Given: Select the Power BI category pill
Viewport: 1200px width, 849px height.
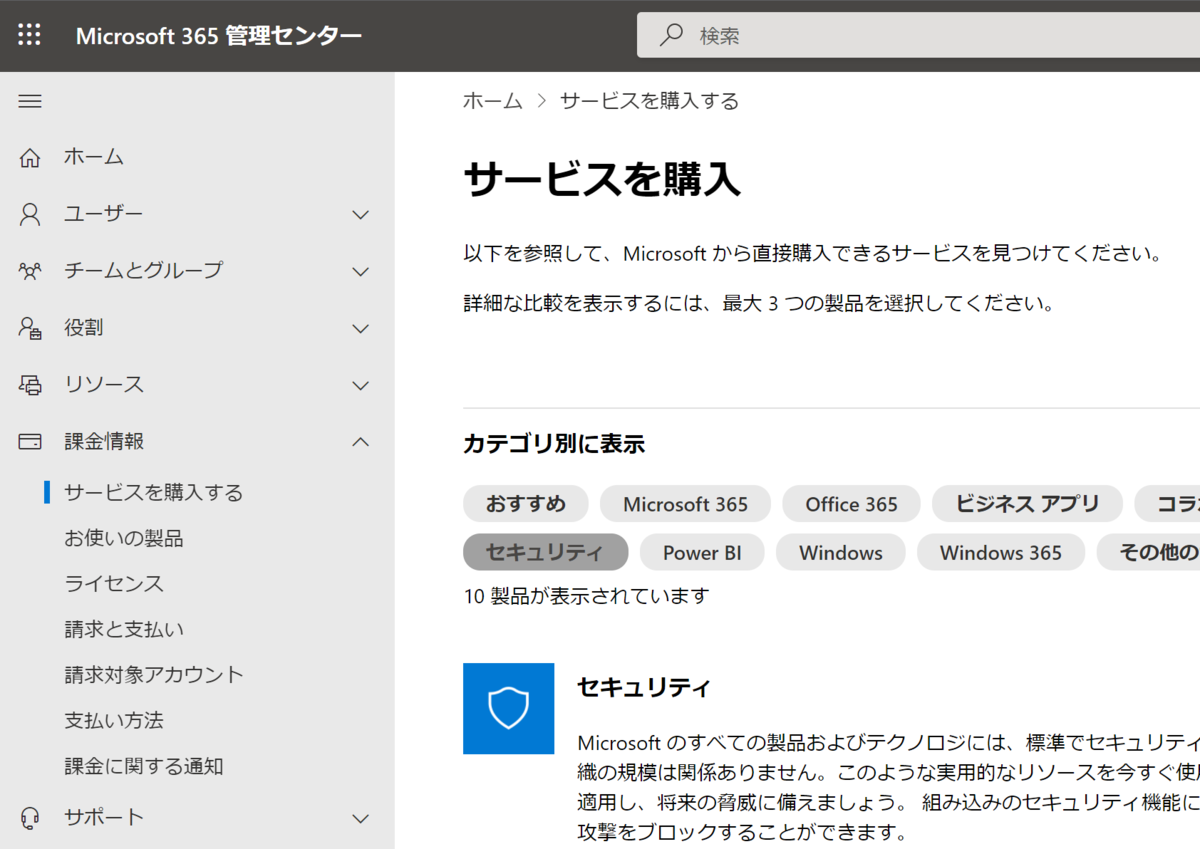Looking at the screenshot, I should pyautogui.click(x=702, y=552).
